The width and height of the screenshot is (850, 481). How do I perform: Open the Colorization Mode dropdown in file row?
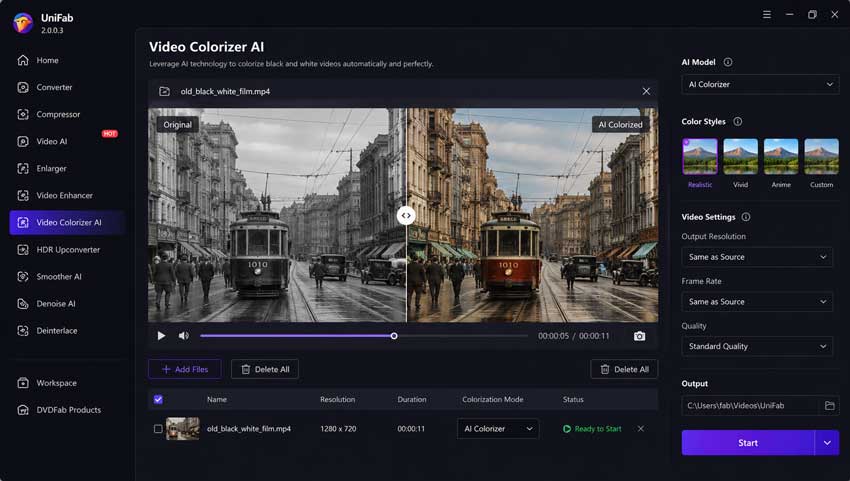point(498,429)
